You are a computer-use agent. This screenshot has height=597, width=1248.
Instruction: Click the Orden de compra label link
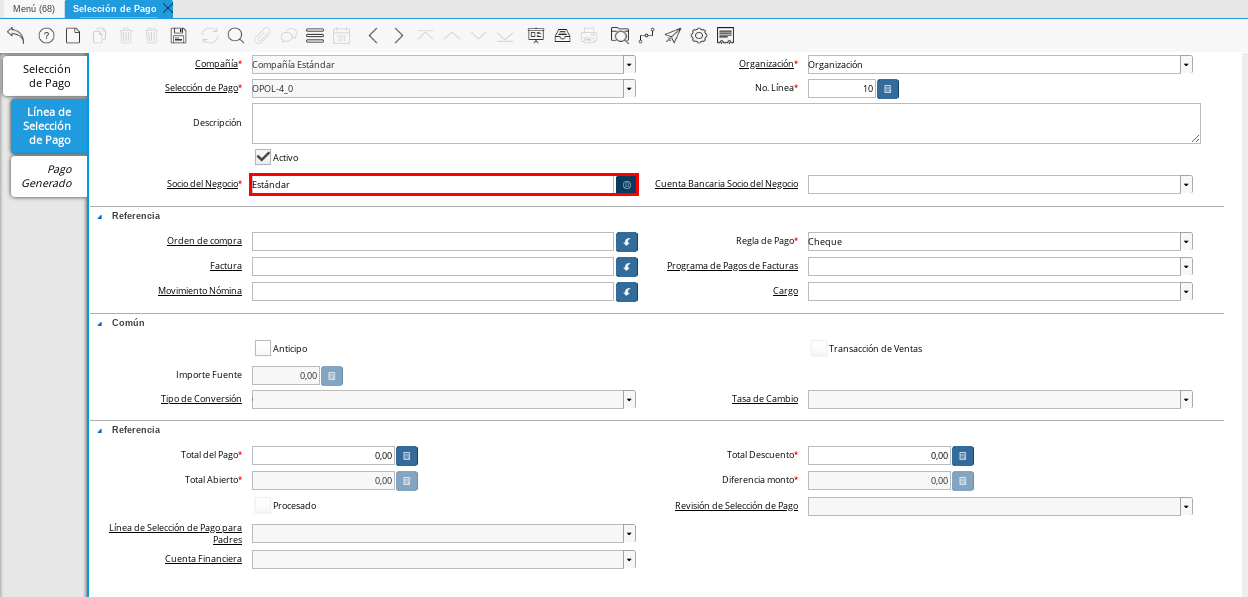(x=204, y=241)
